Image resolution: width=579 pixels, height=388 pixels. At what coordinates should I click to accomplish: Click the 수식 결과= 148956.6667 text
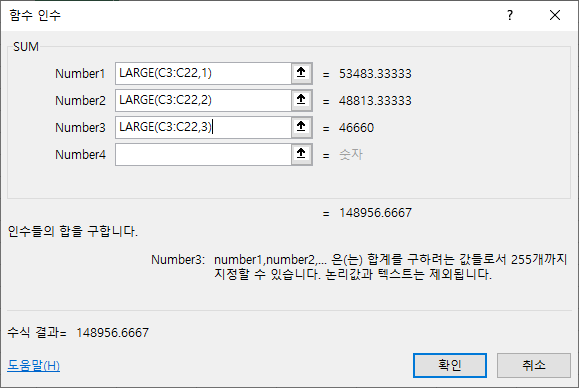click(x=78, y=332)
